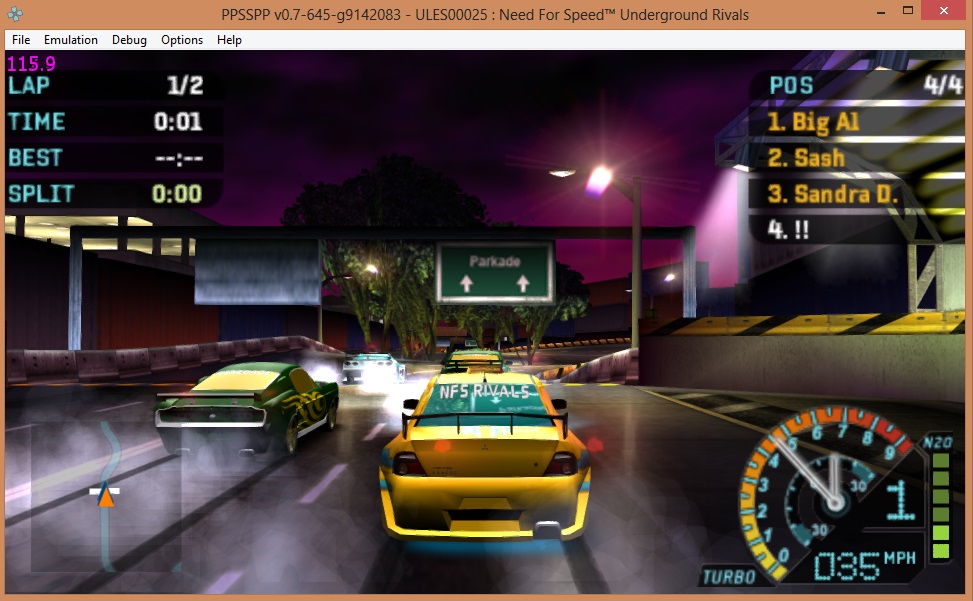Screen dimensions: 973x601
Task: Open the File menu
Action: pos(21,40)
